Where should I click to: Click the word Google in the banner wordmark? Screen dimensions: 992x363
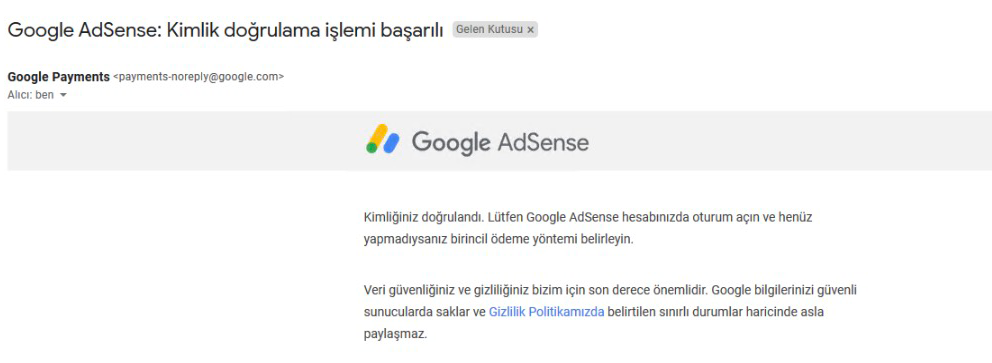[451, 142]
